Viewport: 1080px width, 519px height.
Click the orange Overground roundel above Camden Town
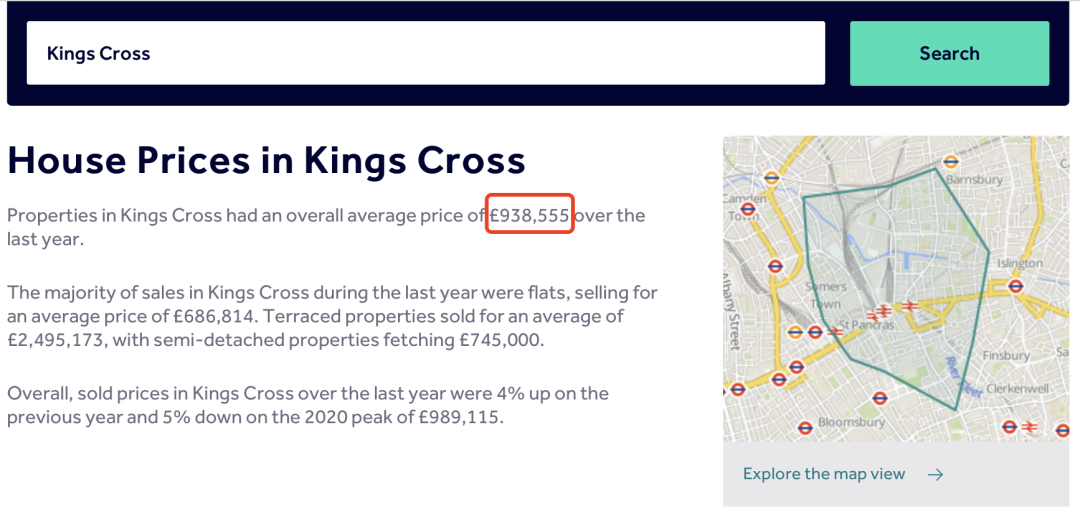(x=772, y=178)
